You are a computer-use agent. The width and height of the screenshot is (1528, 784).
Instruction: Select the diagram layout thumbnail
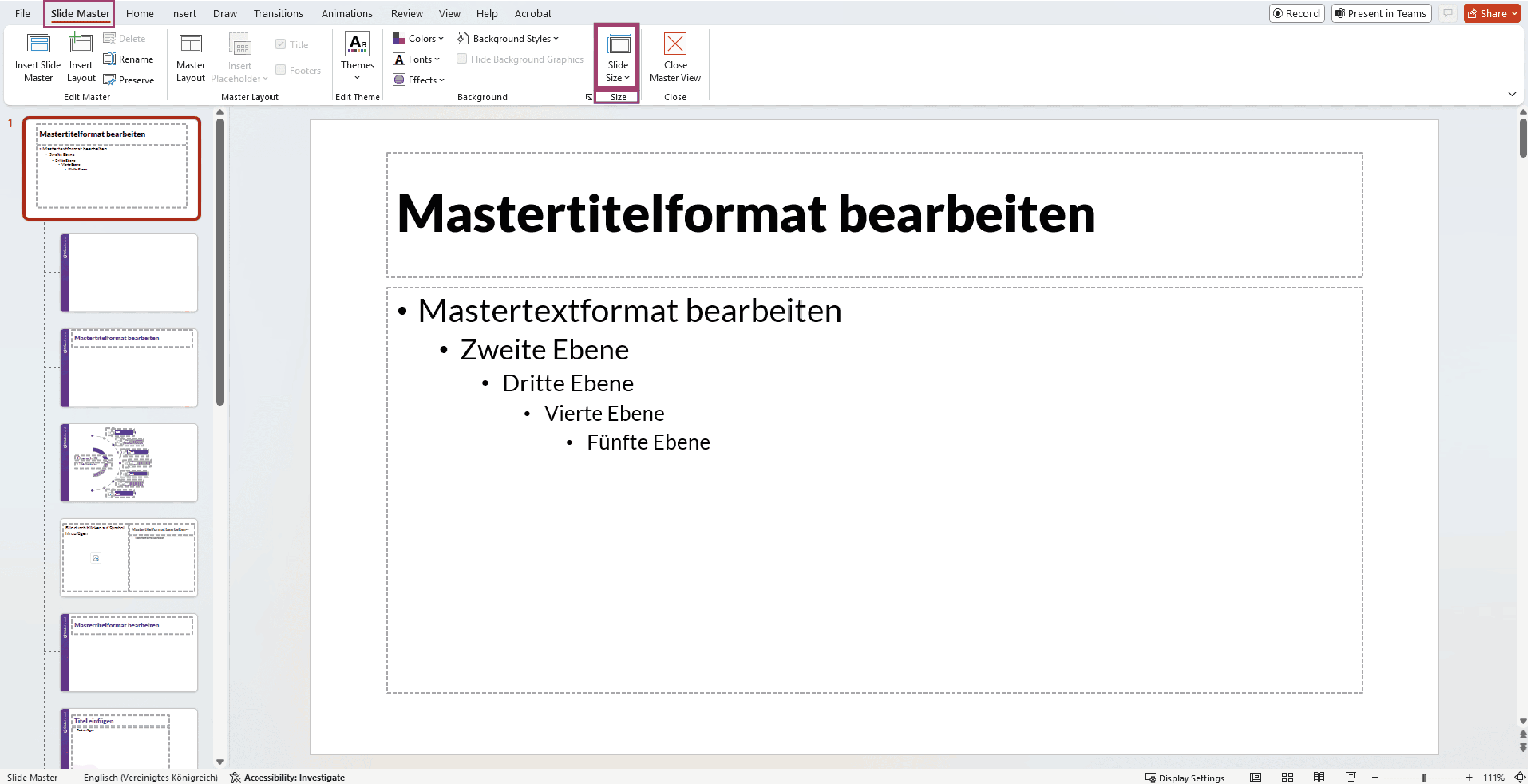coord(129,463)
